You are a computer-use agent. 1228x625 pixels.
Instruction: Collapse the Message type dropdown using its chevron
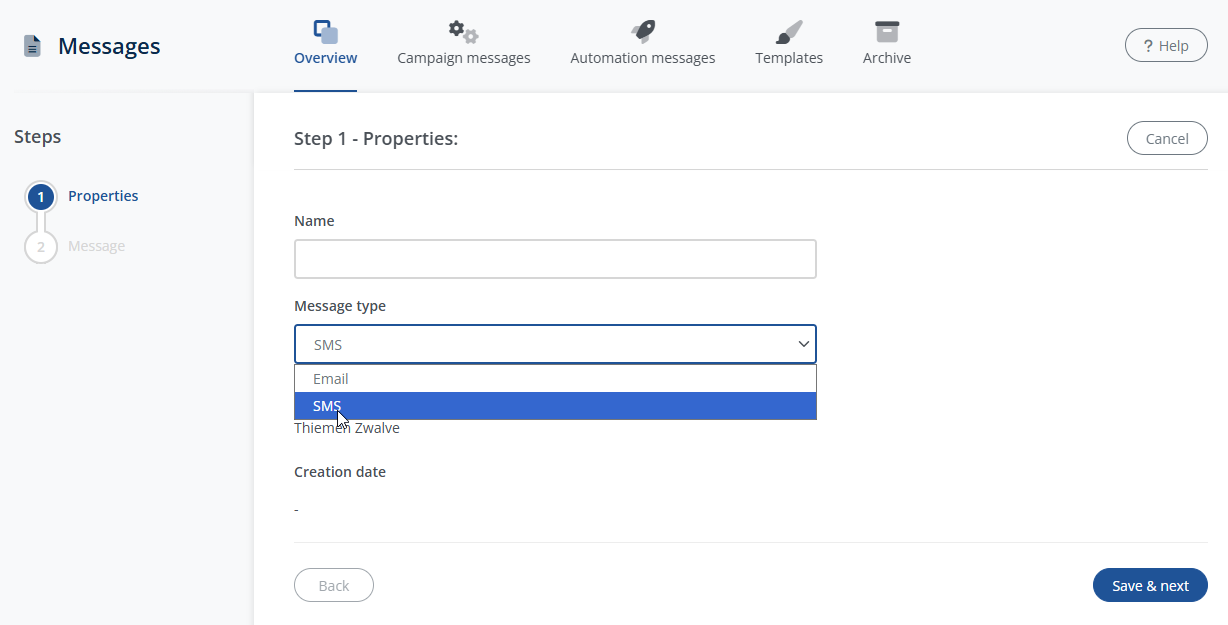pos(803,344)
